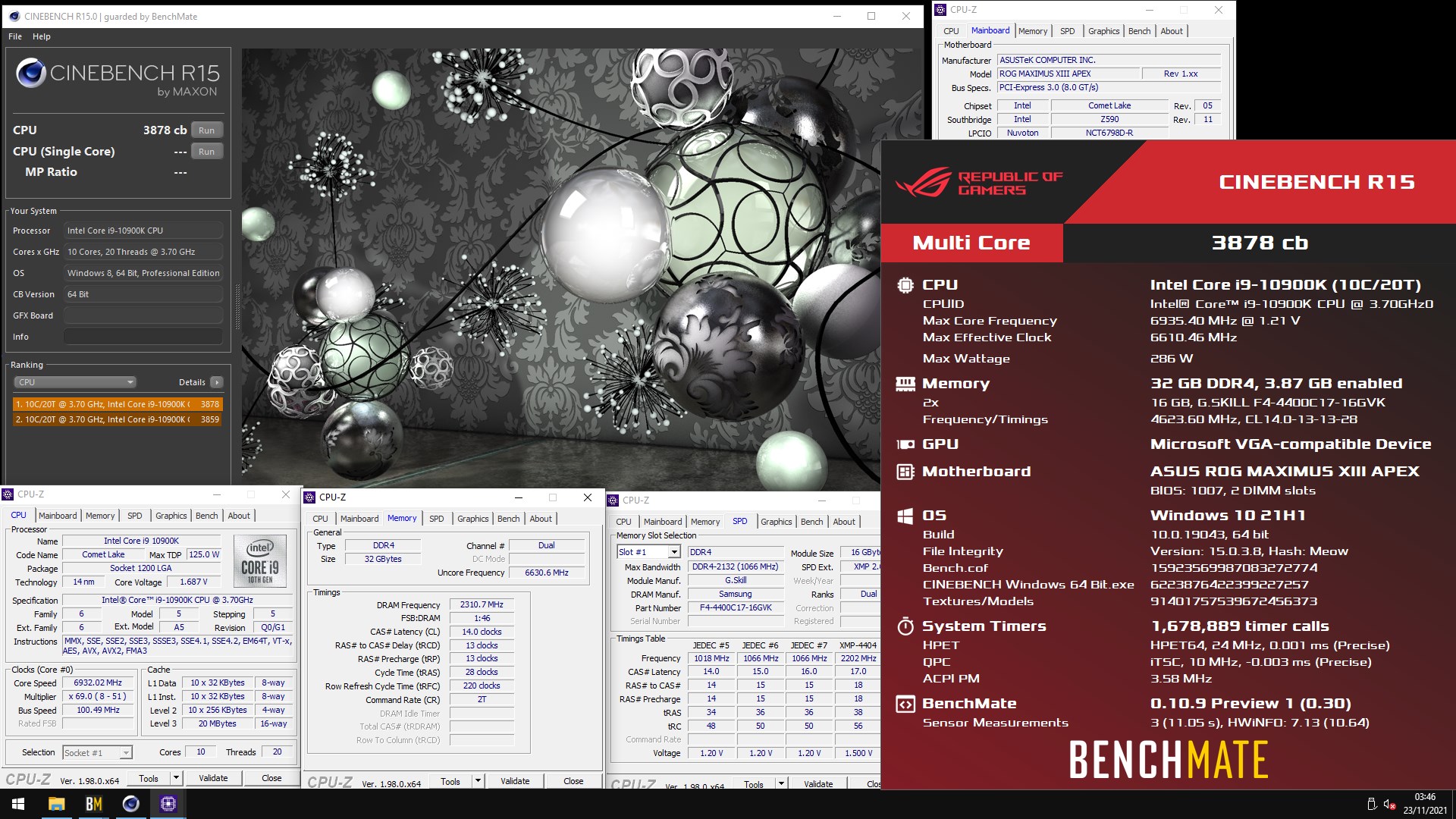The height and width of the screenshot is (819, 1456).
Task: Click the Model ROG MAXIMUS XIII APEX field
Action: [x=1068, y=74]
